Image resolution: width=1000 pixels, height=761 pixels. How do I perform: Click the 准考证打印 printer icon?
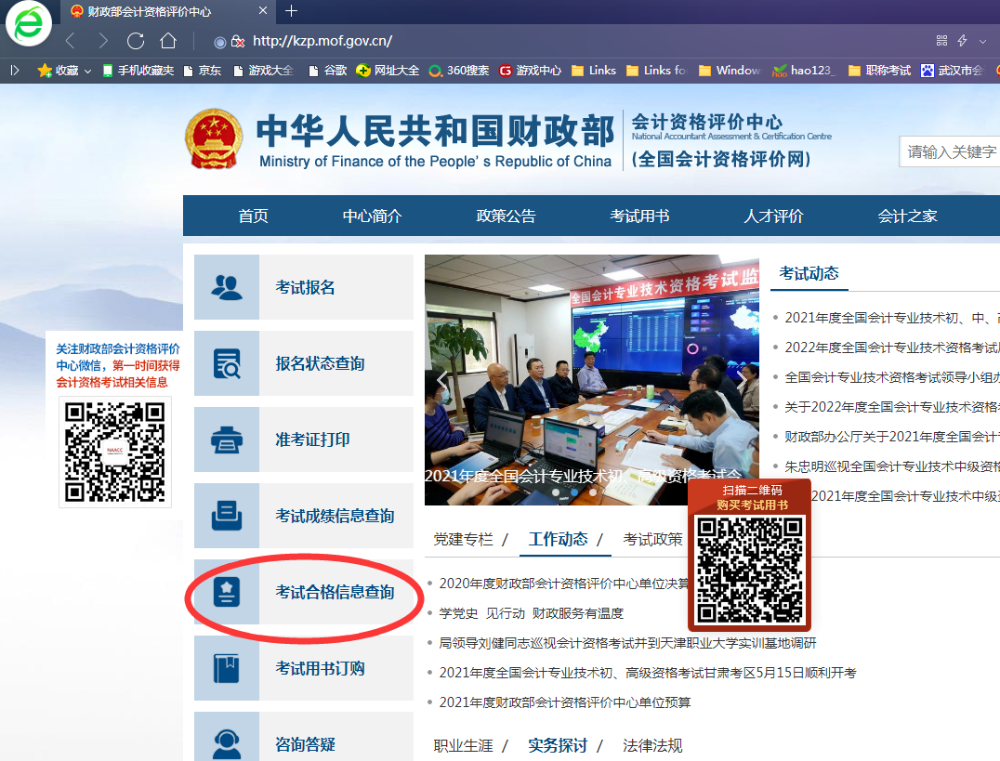point(226,440)
